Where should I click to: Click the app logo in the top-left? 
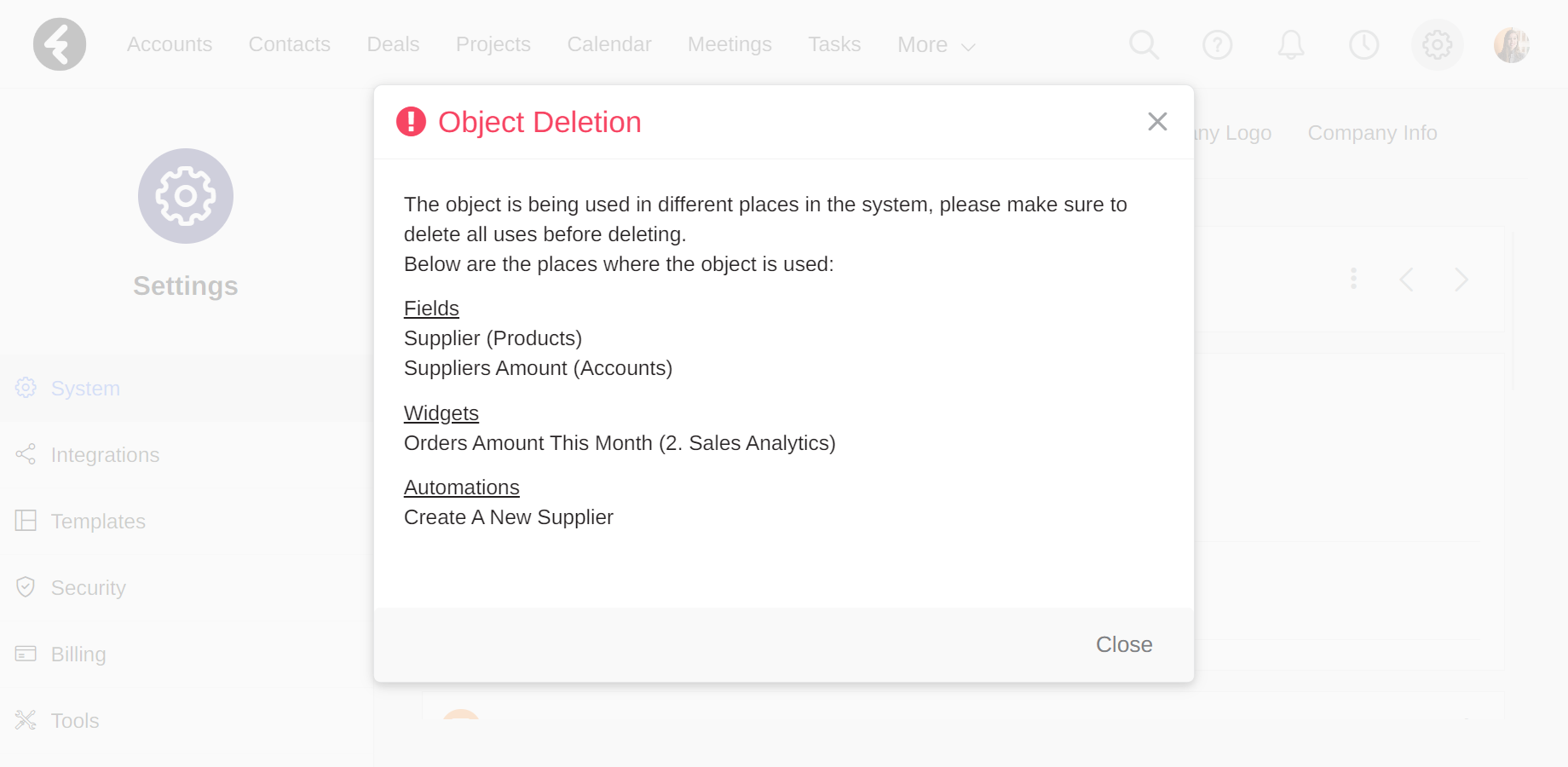tap(60, 44)
